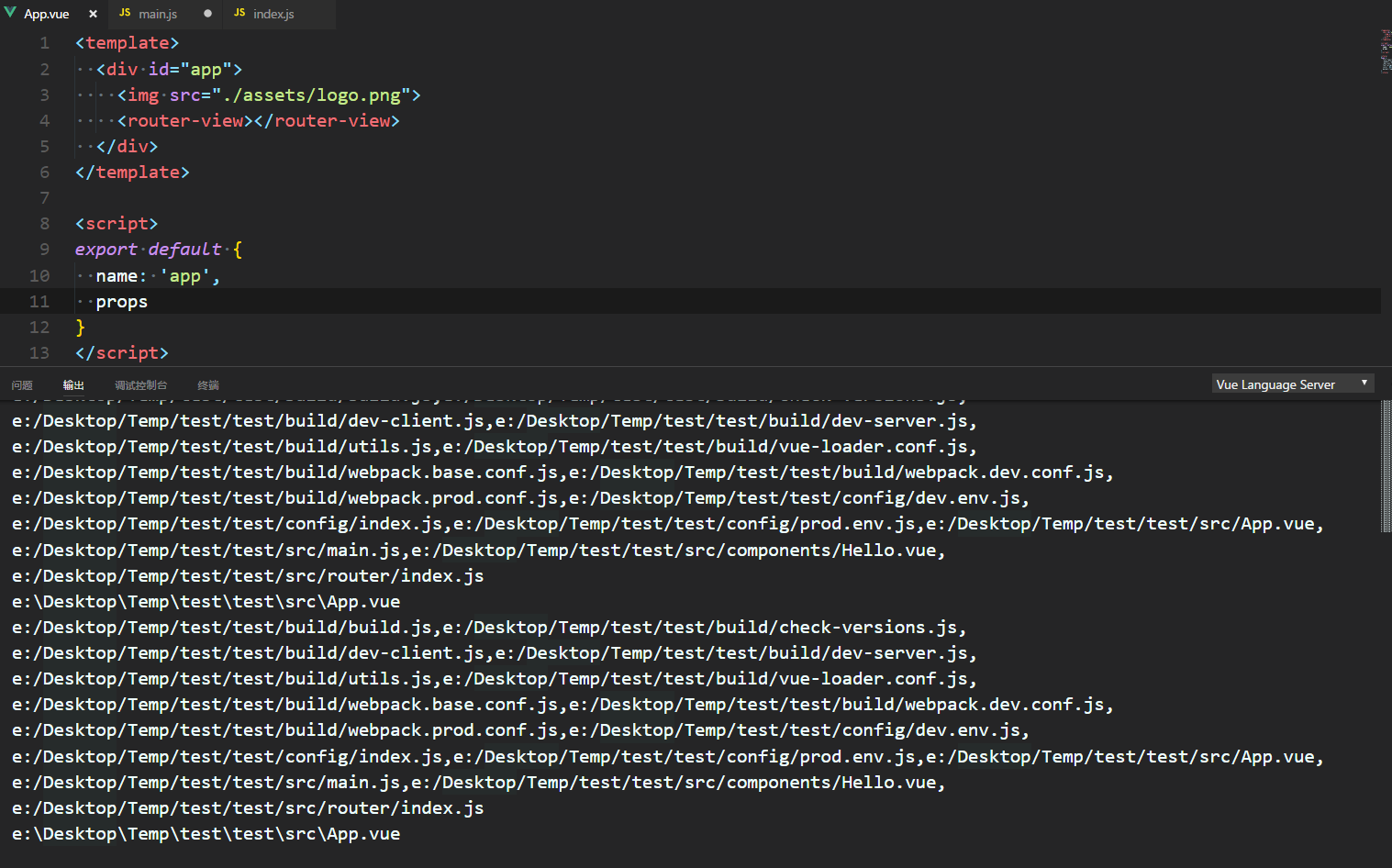This screenshot has height=868, width=1392.
Task: Click the closing </script> tag line
Action: (122, 352)
